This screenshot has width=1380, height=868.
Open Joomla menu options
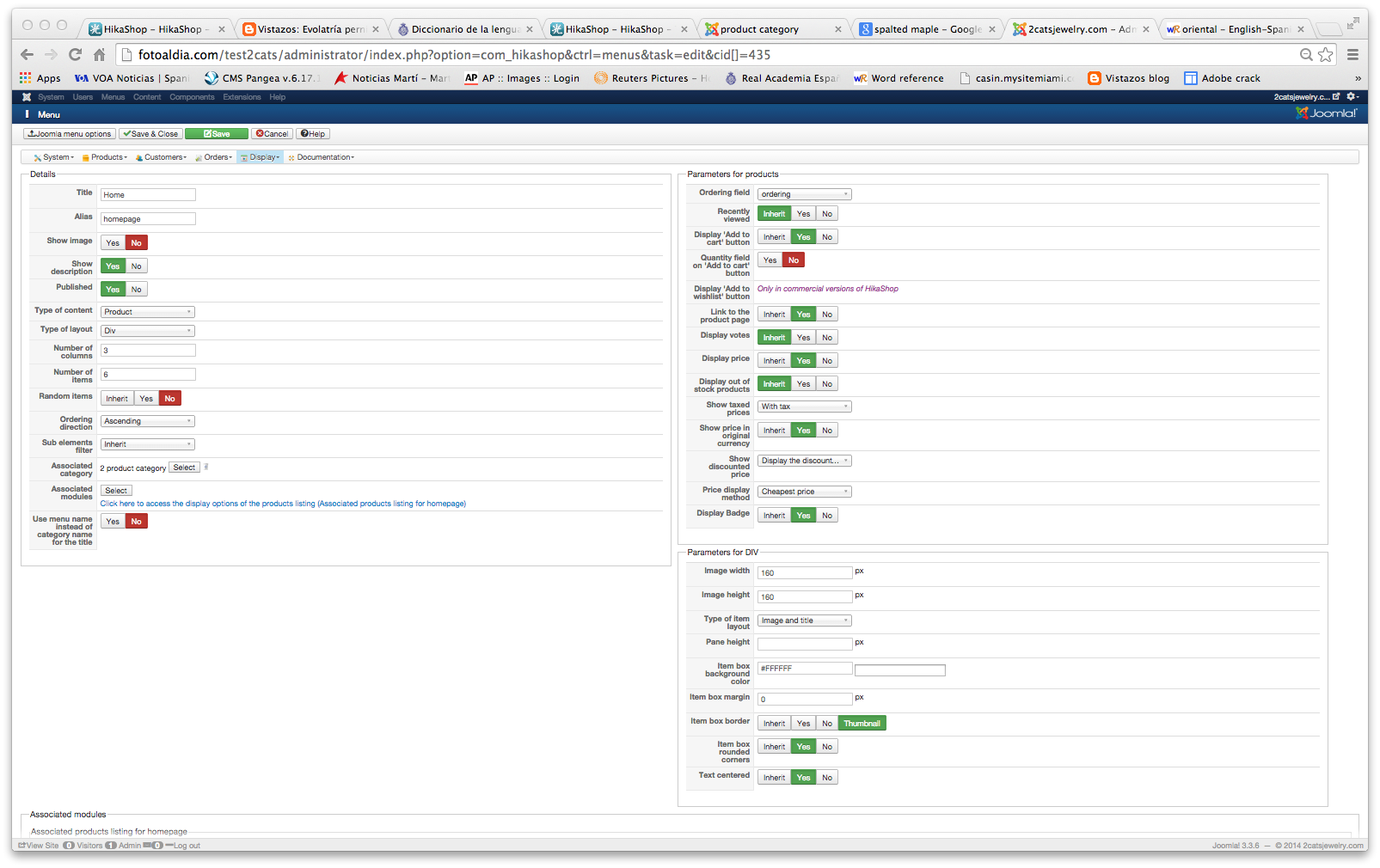70,134
